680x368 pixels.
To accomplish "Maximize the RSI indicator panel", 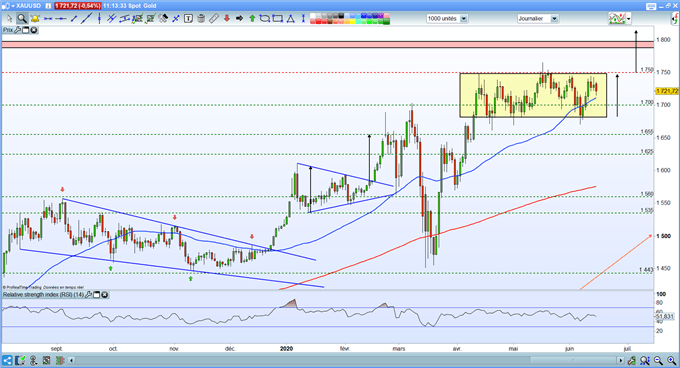I will pyautogui.click(x=97, y=295).
